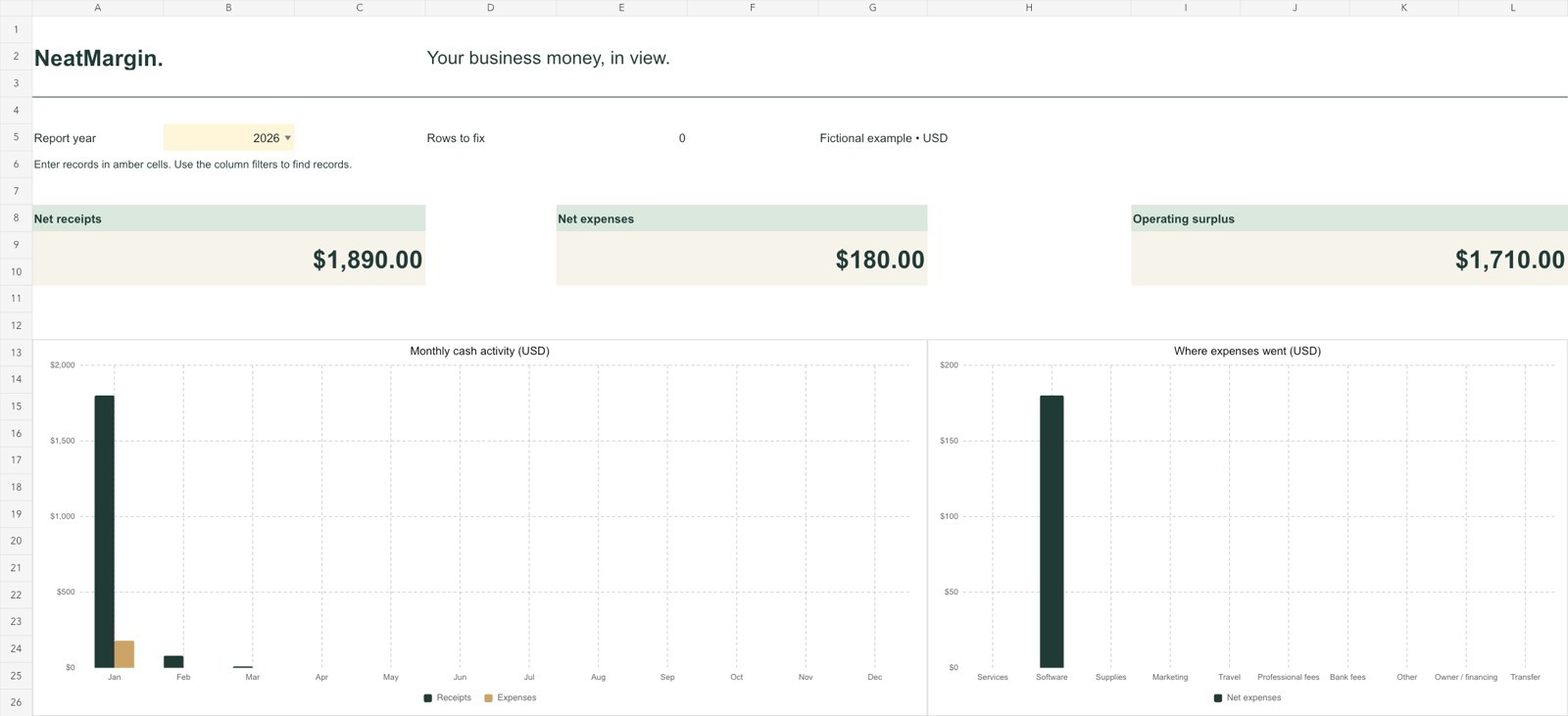Click the Professional fees axis label
Viewport: 1568px width, 716px height.
pyautogui.click(x=1289, y=677)
